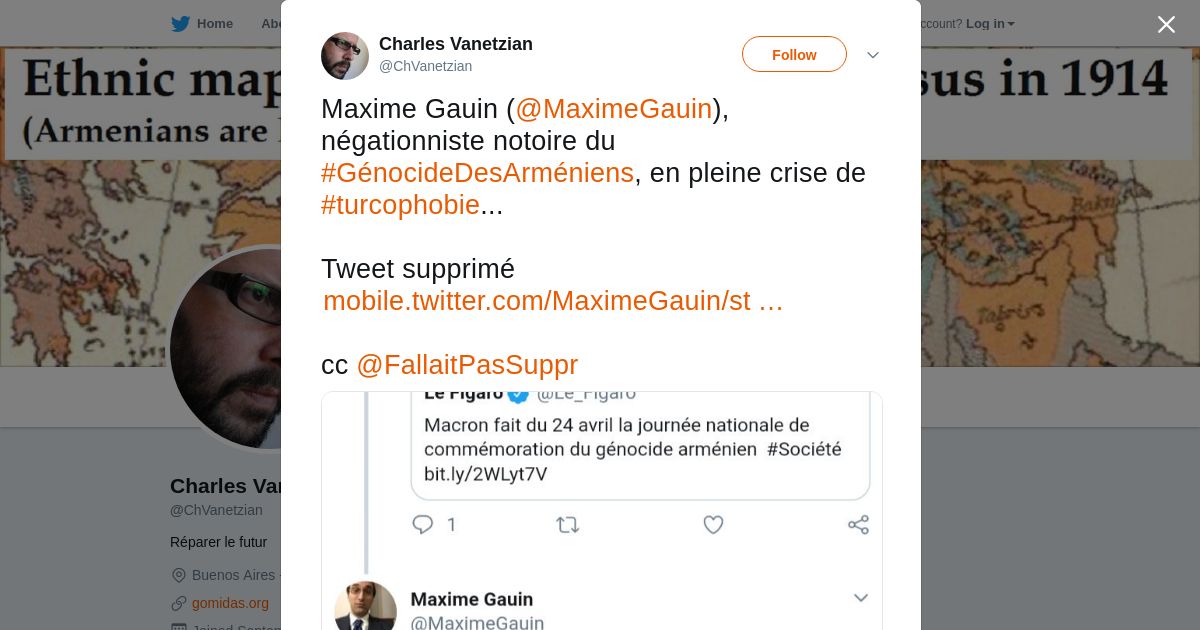Follow Charles Vanetzian
1200x630 pixels.
(794, 55)
